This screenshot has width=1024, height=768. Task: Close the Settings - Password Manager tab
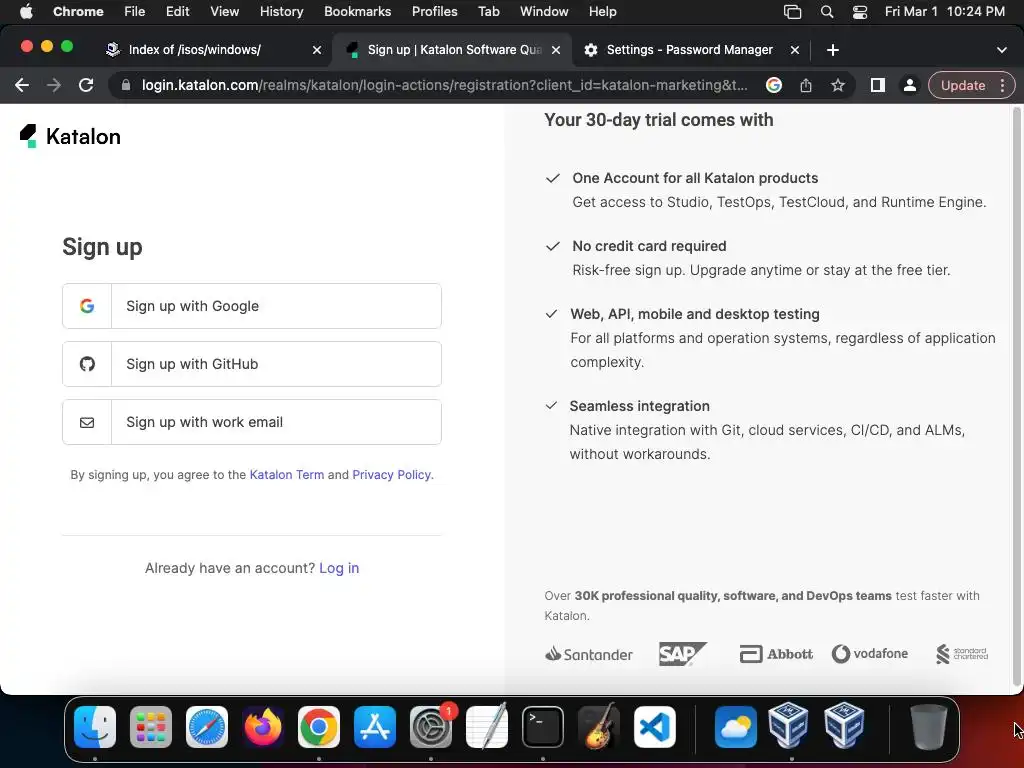(x=795, y=50)
